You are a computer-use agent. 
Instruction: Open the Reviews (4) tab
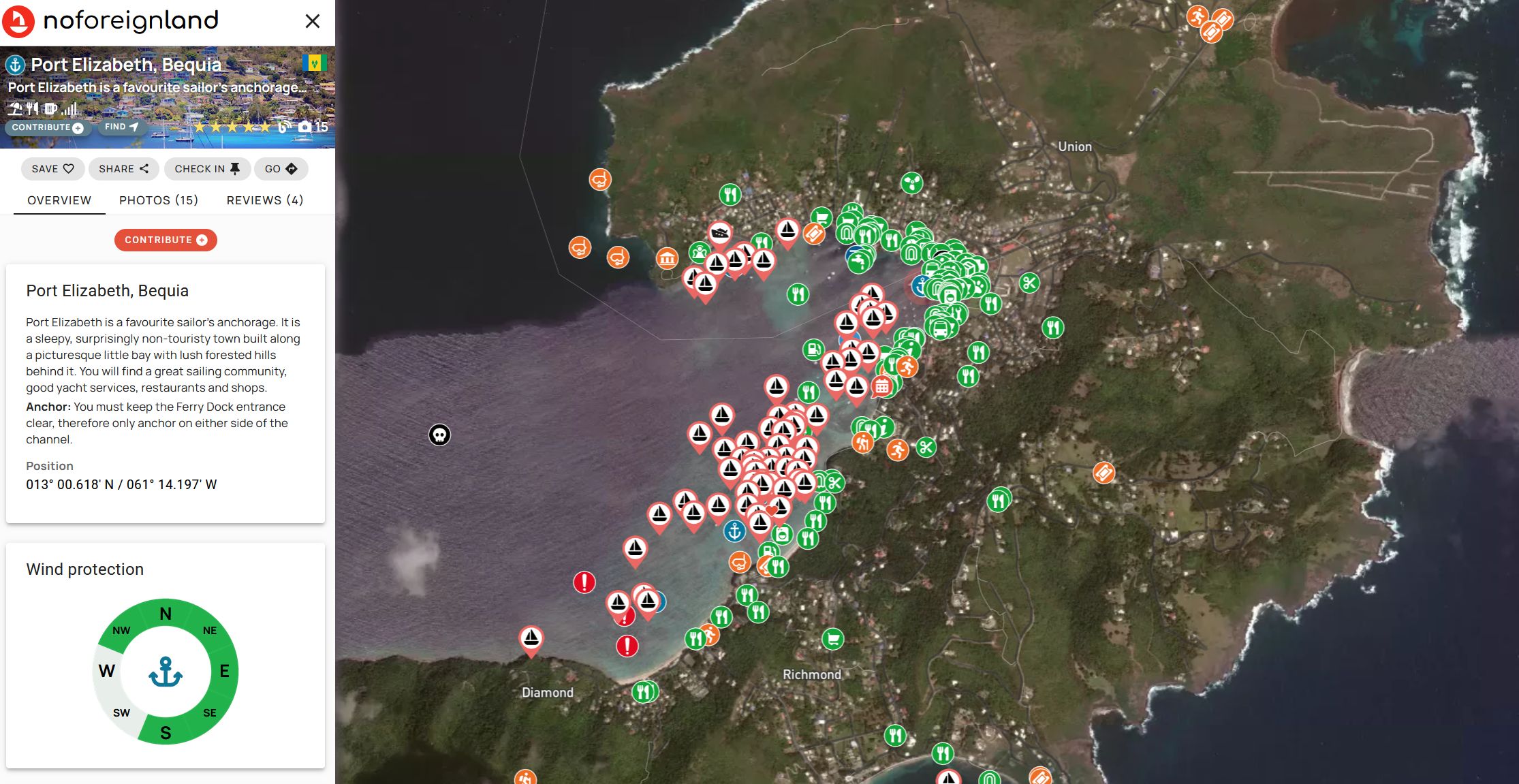tap(265, 200)
